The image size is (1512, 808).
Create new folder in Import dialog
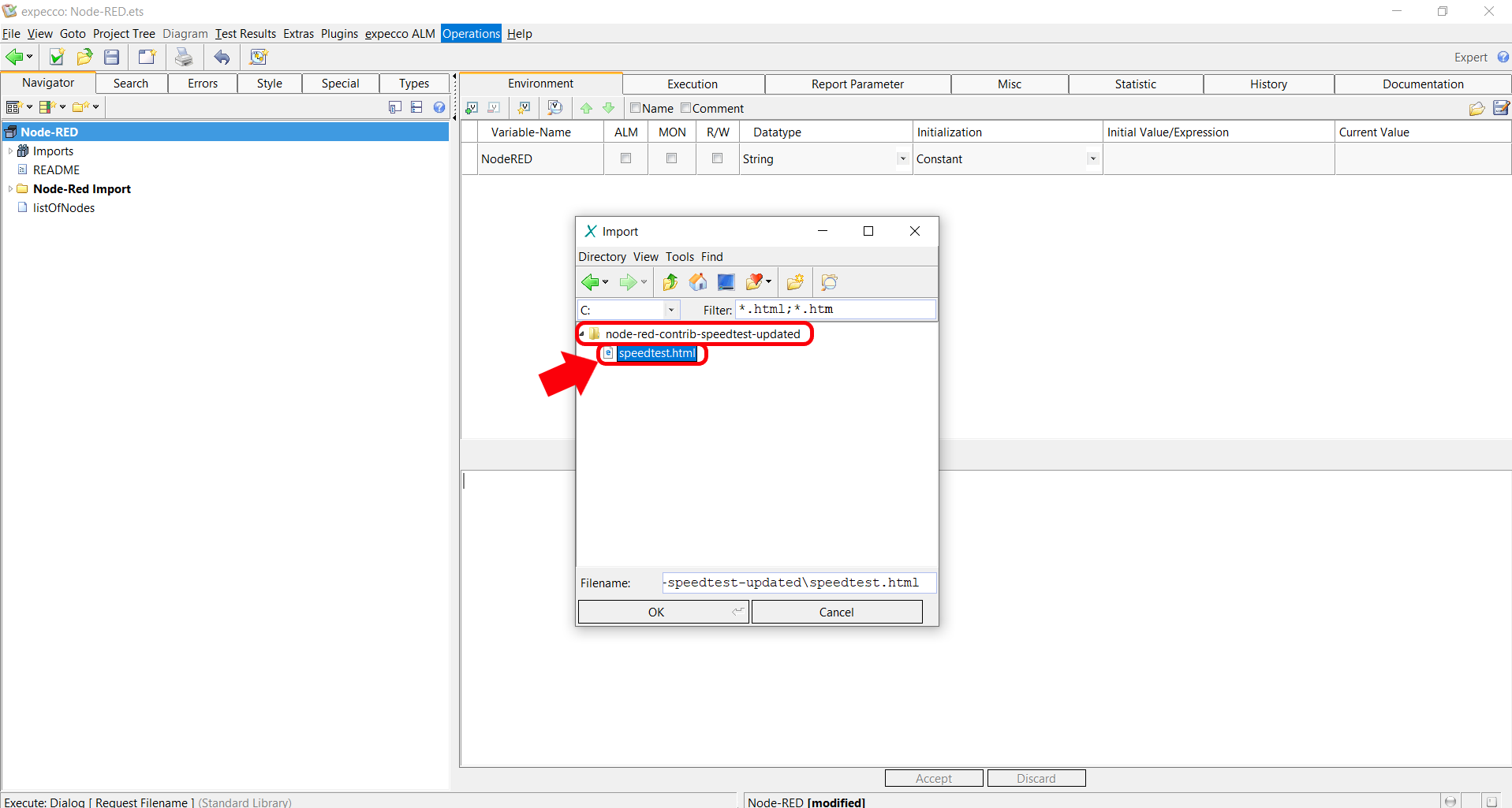[795, 282]
